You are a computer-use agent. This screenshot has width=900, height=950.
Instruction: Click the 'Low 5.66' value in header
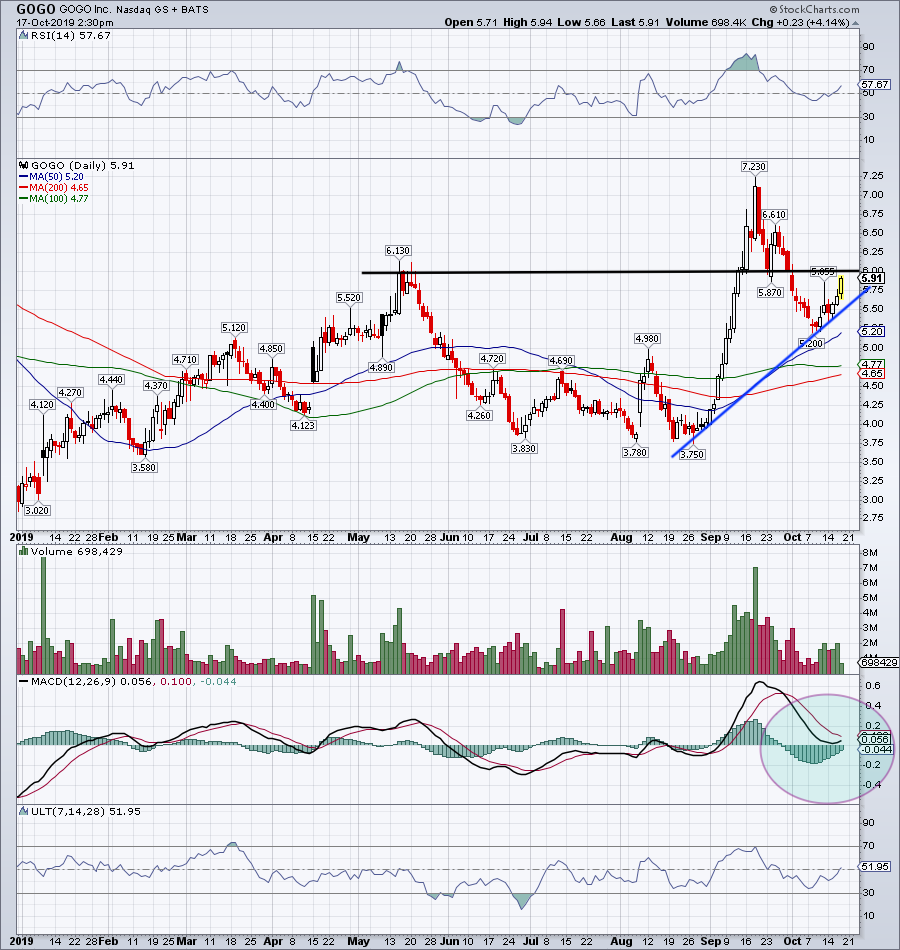[x=581, y=22]
